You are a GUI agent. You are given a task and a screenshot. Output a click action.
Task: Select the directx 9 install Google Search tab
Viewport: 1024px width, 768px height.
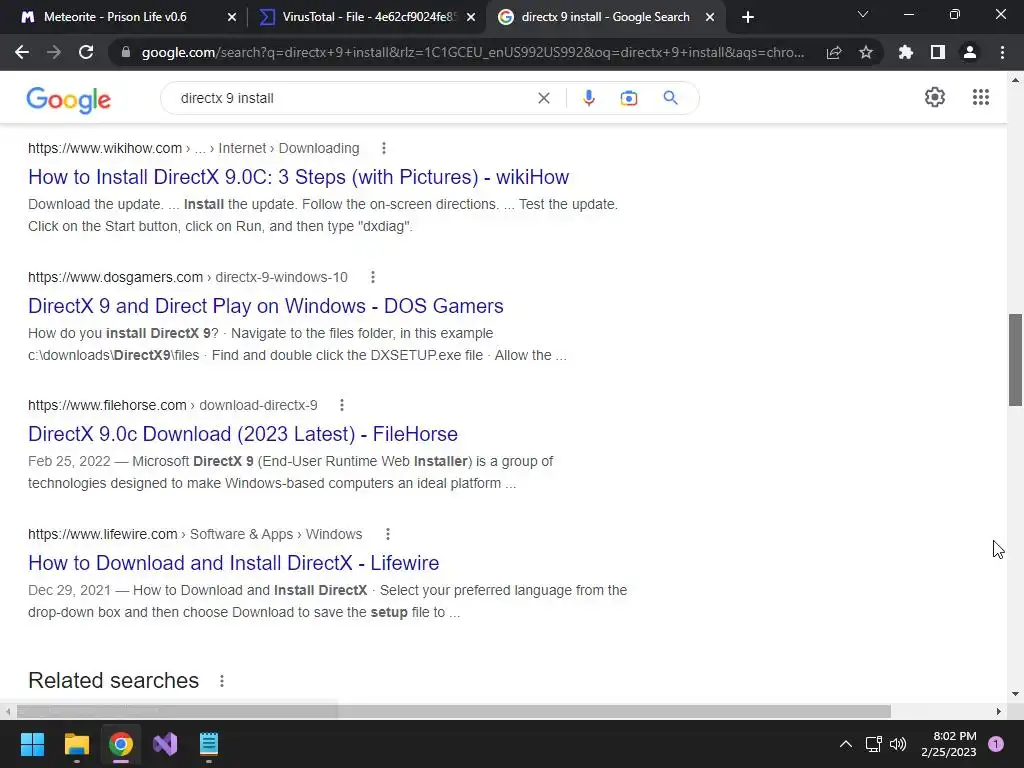[605, 17]
